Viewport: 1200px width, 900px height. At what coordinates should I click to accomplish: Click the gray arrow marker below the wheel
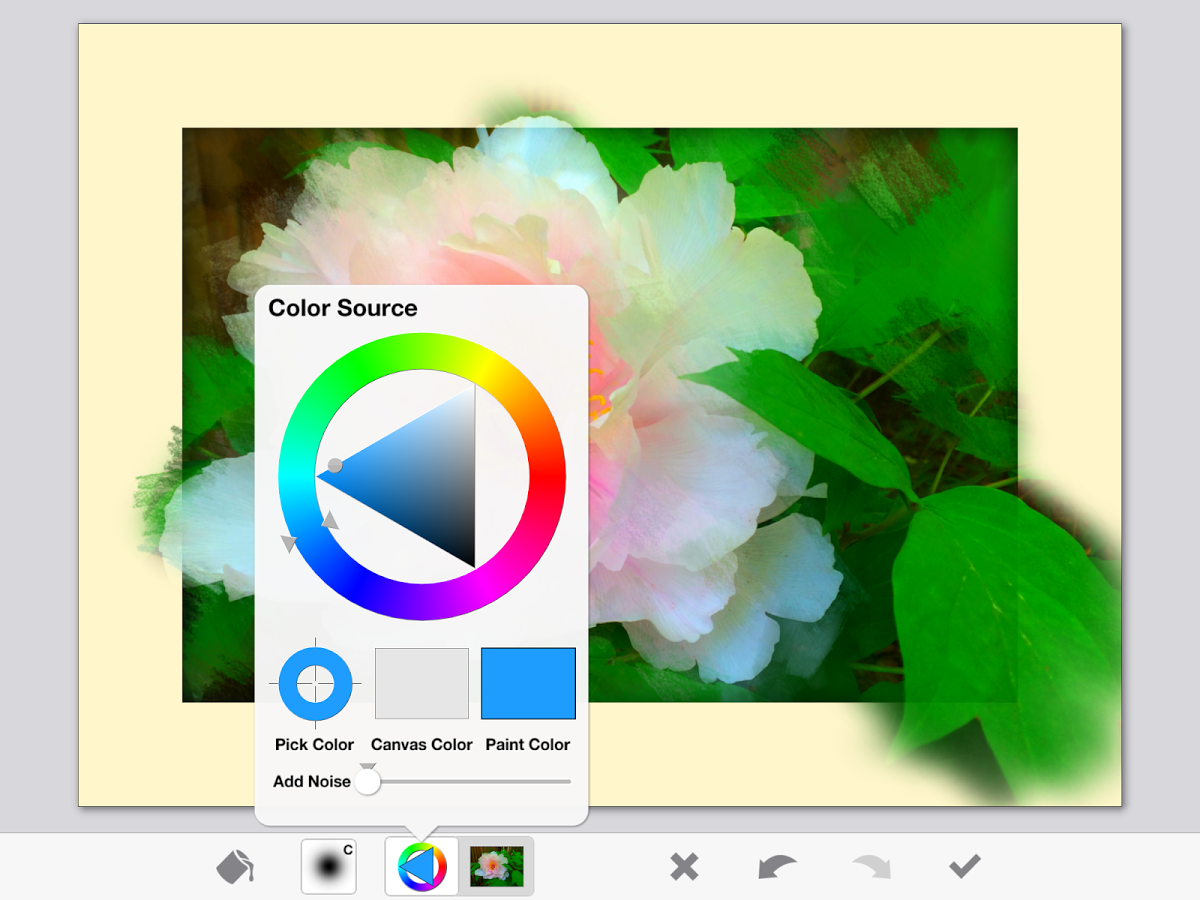tap(289, 541)
